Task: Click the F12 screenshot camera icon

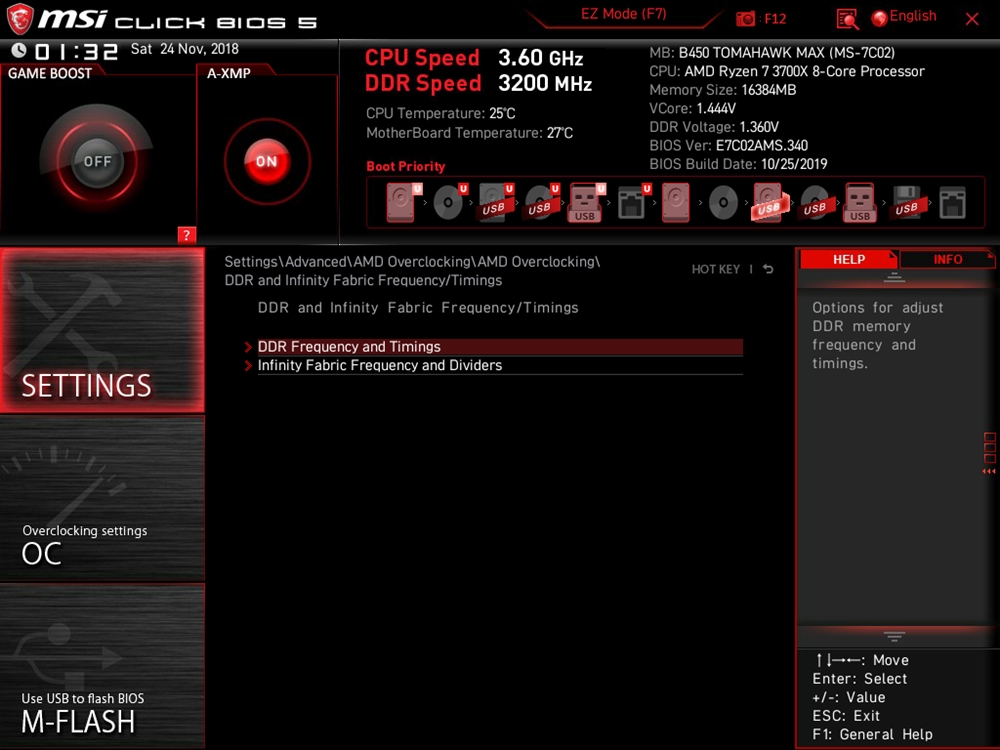Action: coord(745,18)
